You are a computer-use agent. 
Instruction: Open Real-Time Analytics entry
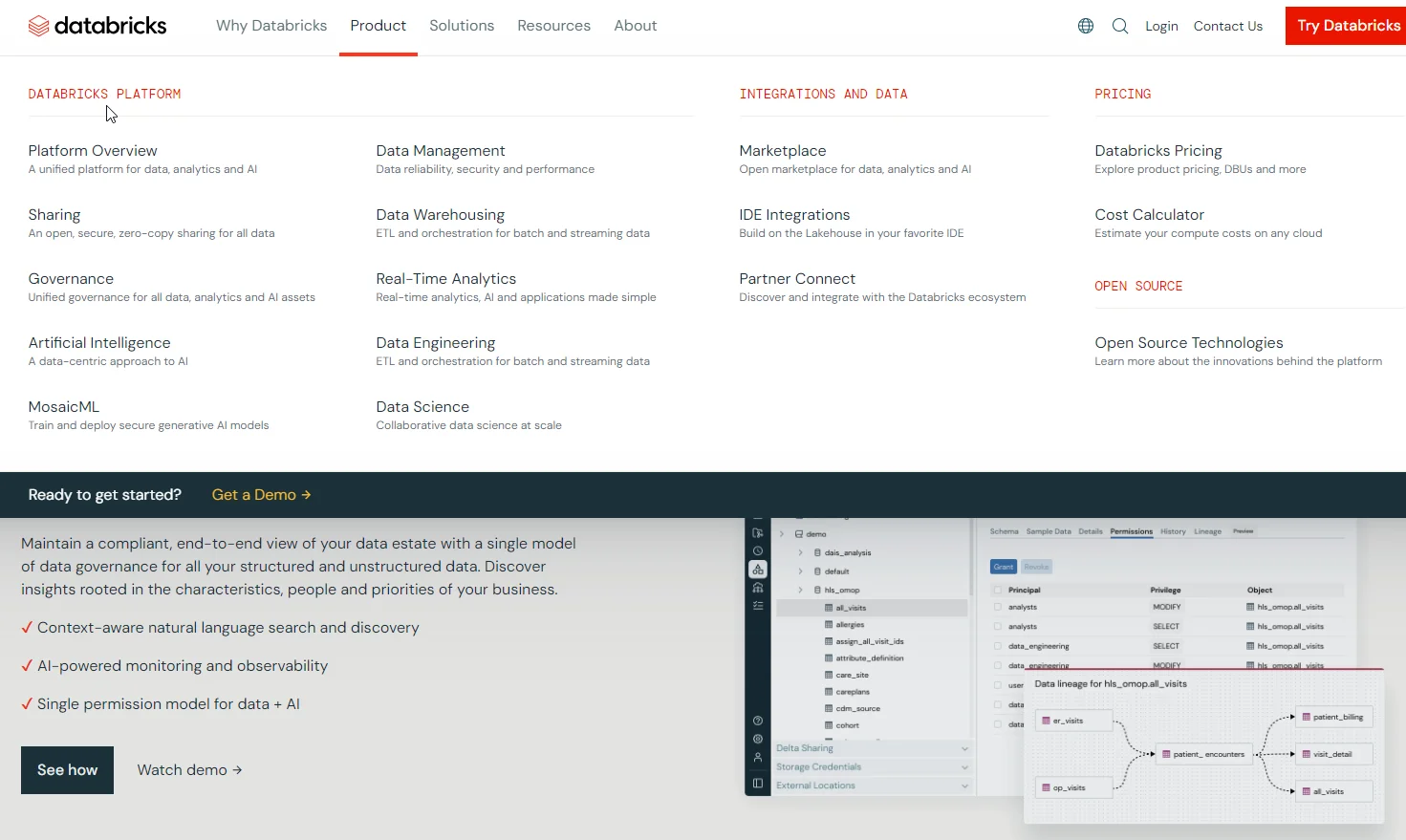[446, 279]
